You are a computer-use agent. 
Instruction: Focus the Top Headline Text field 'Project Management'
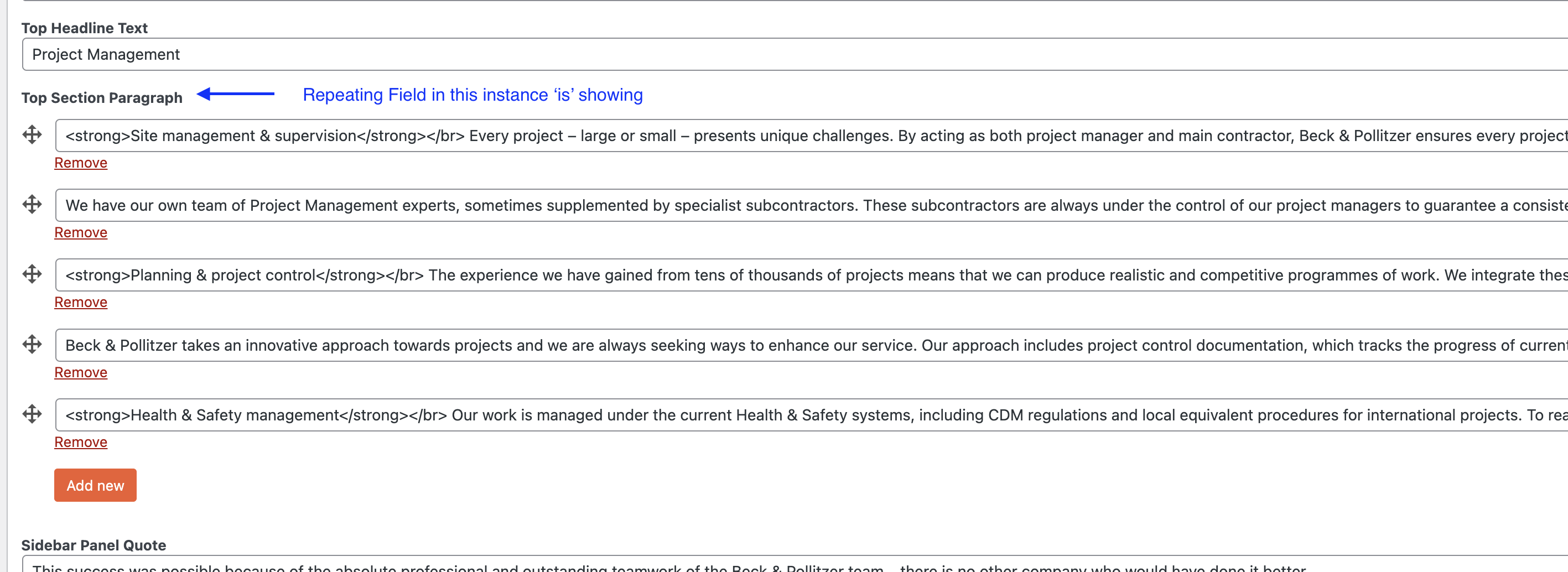click(795, 54)
